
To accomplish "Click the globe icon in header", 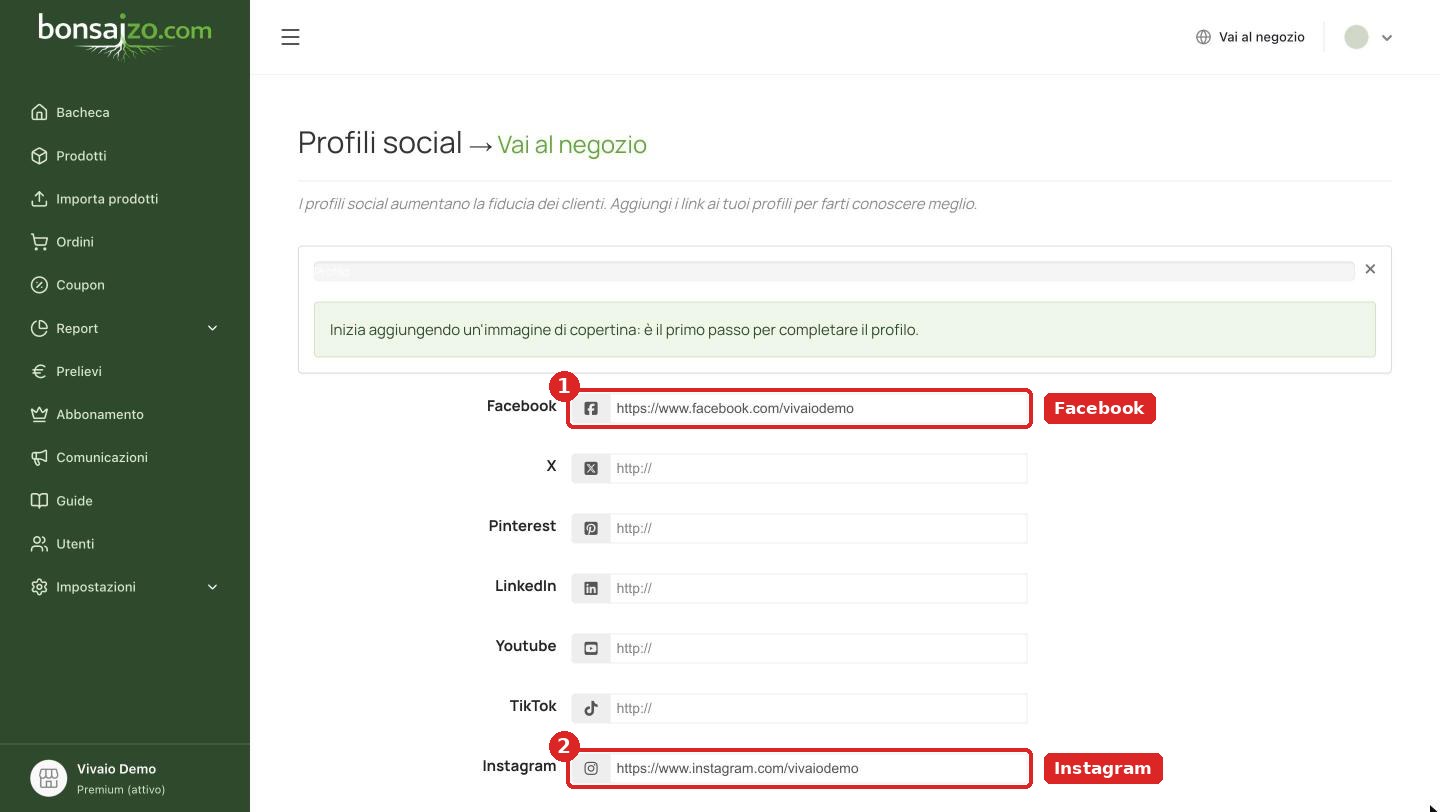I will [x=1203, y=37].
